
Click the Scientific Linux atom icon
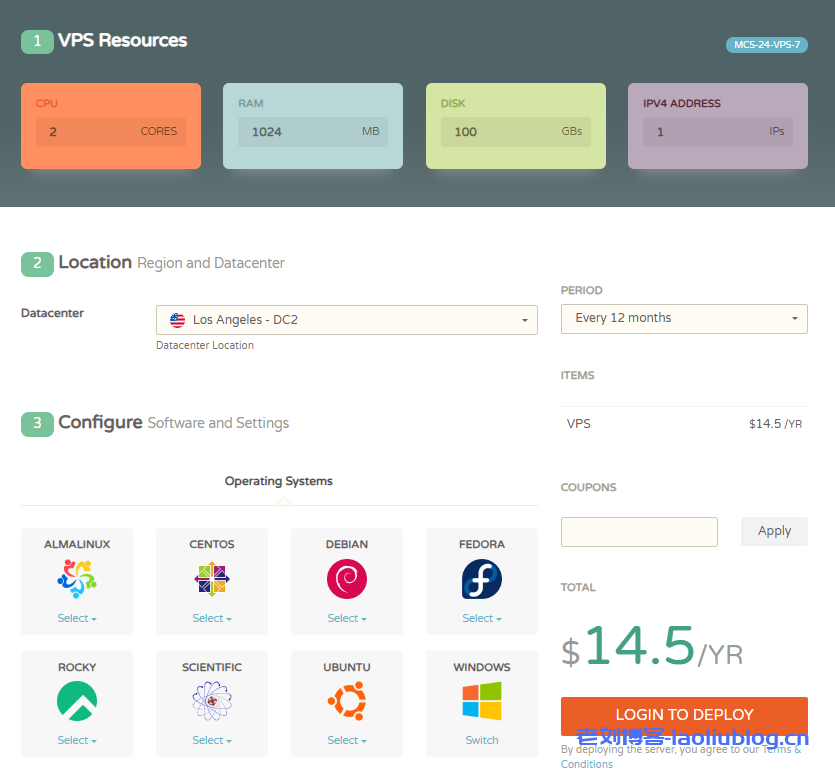click(x=211, y=702)
